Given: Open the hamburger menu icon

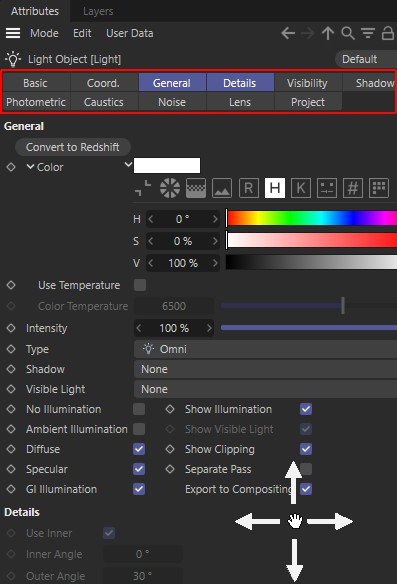Looking at the screenshot, I should click(x=13, y=33).
